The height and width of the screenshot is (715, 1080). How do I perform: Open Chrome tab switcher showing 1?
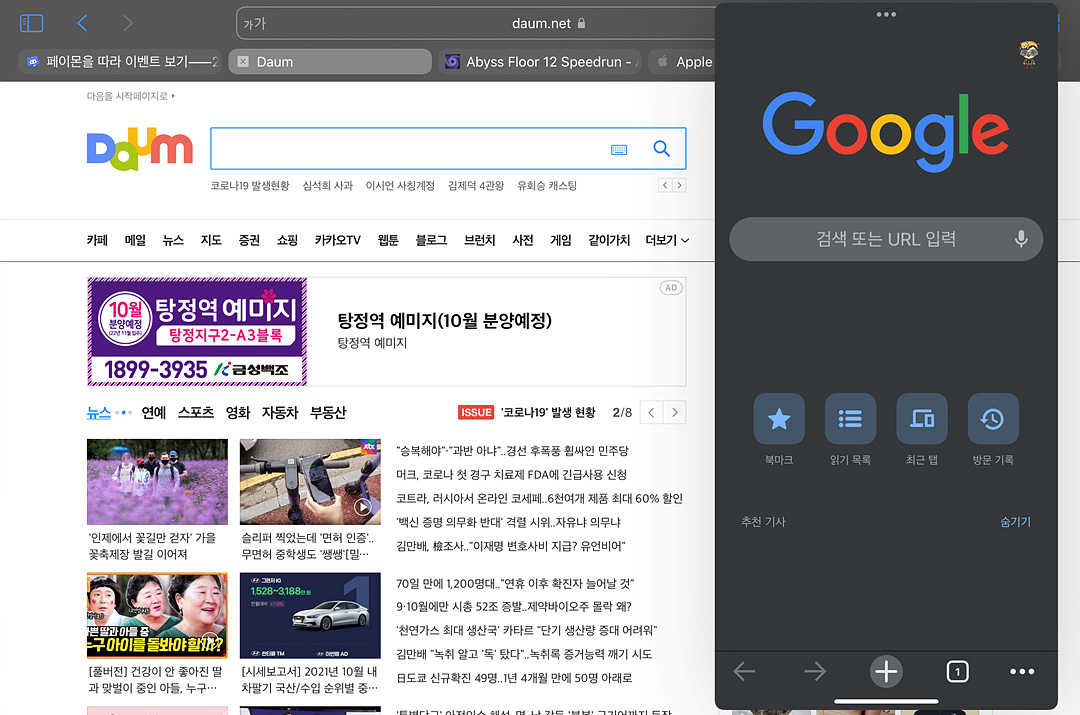(x=957, y=672)
